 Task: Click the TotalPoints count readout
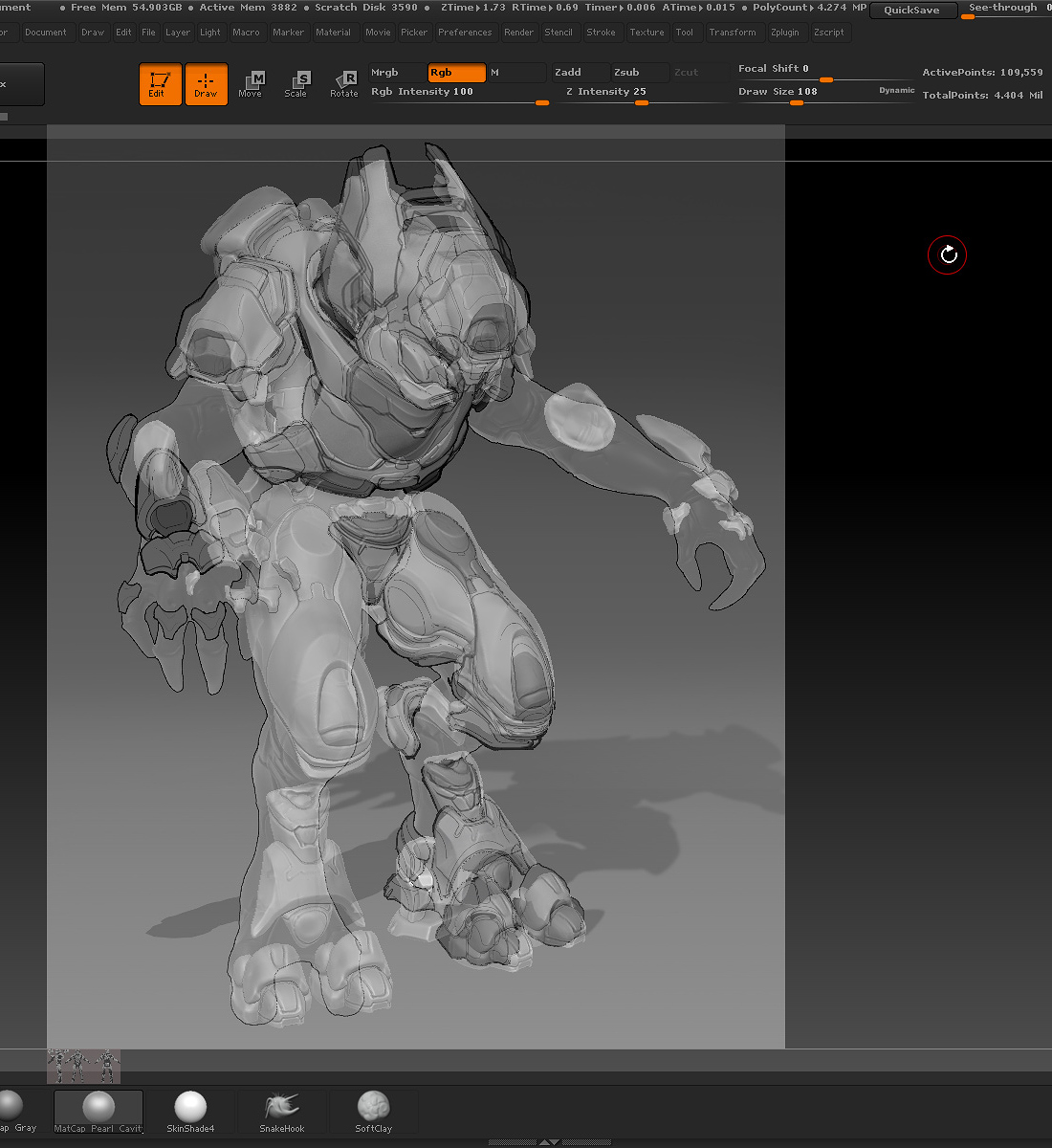(982, 96)
